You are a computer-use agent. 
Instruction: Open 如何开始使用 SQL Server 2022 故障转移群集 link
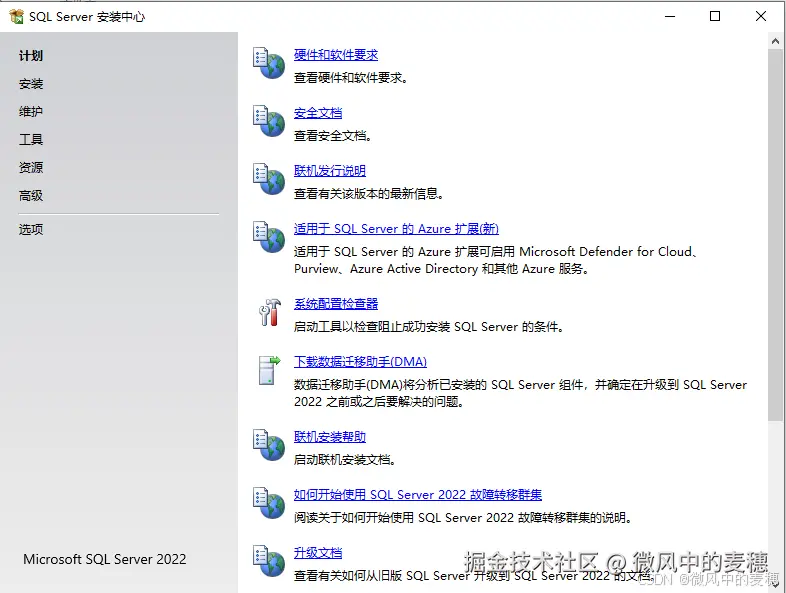click(418, 495)
